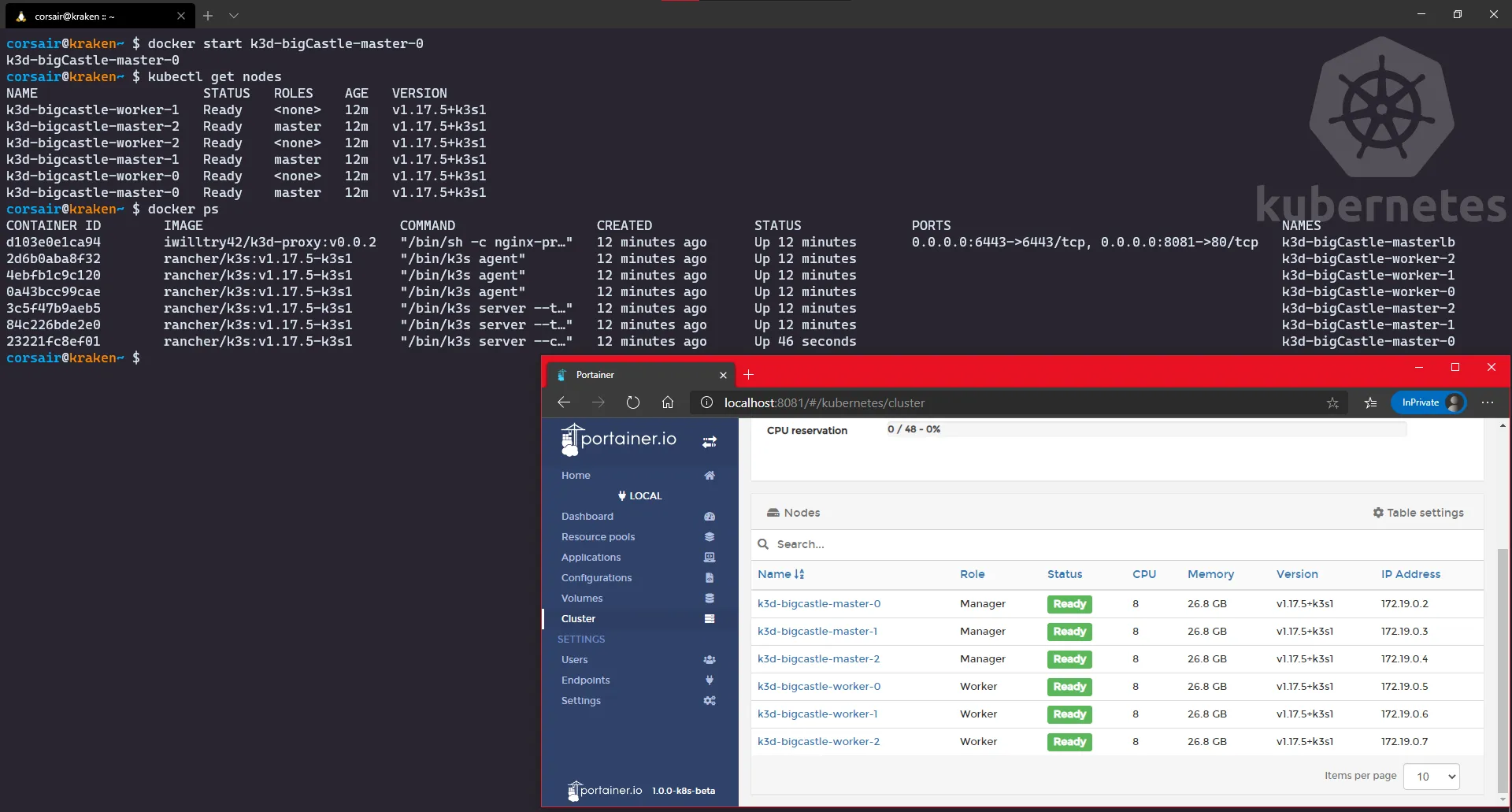
Task: Click the site information icon
Action: [706, 402]
